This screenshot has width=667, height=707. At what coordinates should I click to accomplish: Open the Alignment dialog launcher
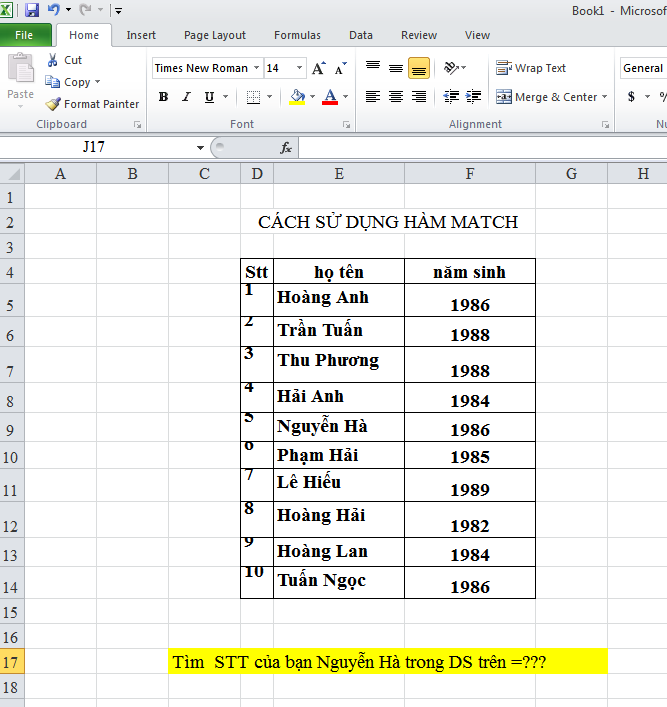[x=605, y=125]
